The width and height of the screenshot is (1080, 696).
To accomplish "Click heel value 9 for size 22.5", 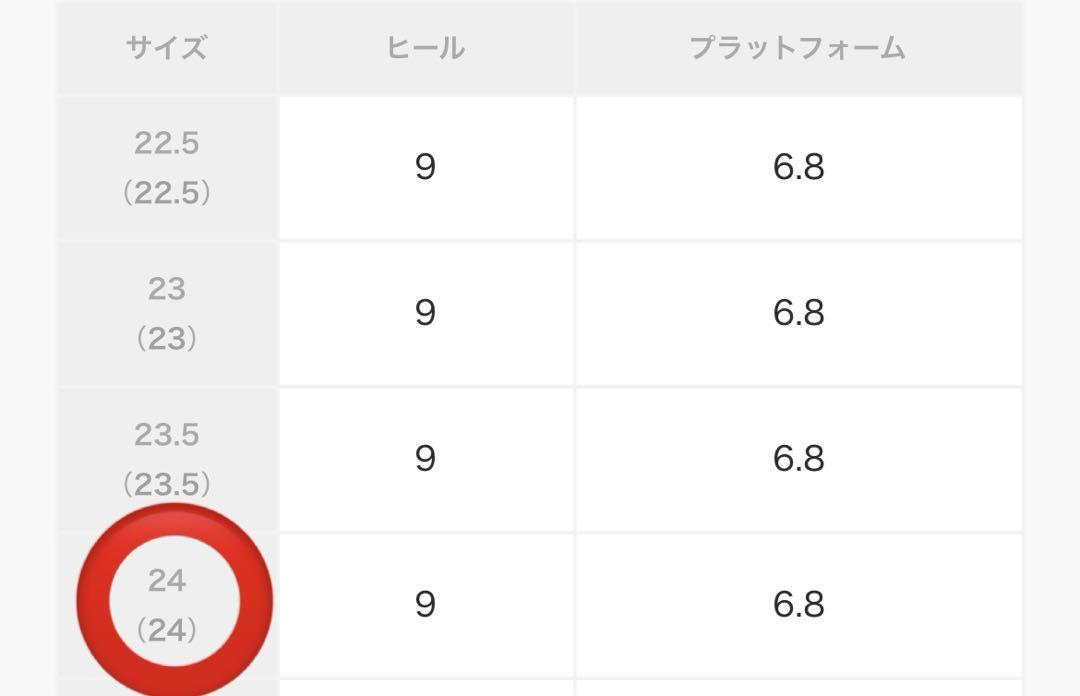I will pyautogui.click(x=426, y=167).
